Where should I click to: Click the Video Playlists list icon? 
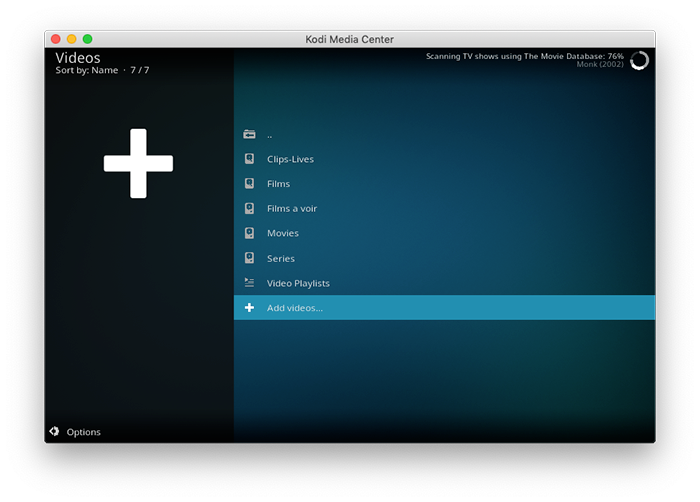[249, 283]
